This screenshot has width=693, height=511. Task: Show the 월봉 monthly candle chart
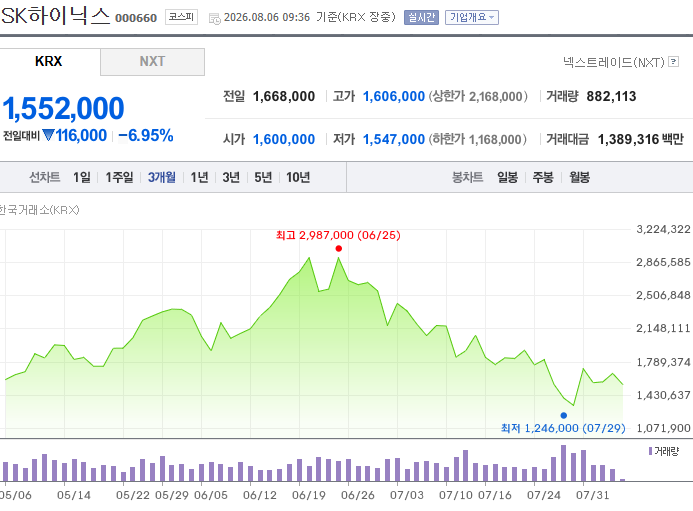point(579,177)
